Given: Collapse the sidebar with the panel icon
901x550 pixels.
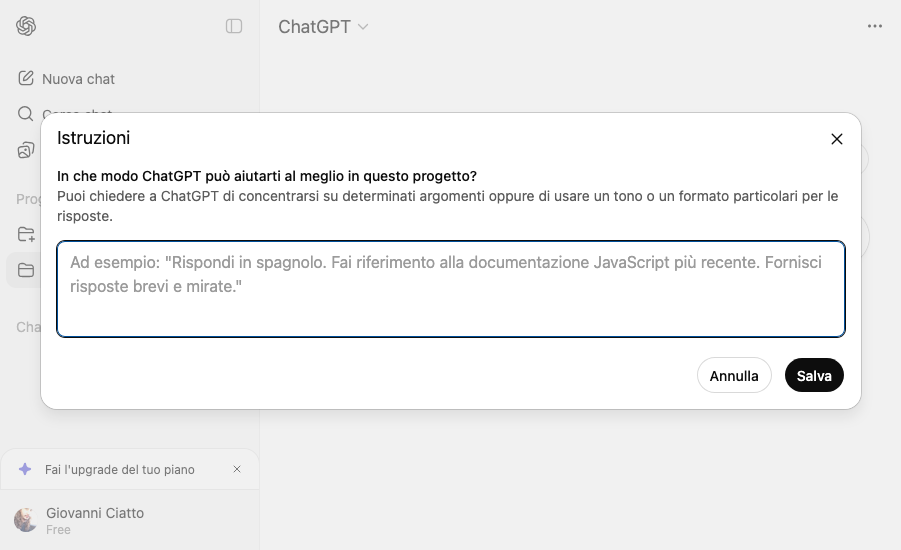Looking at the screenshot, I should click(x=234, y=27).
